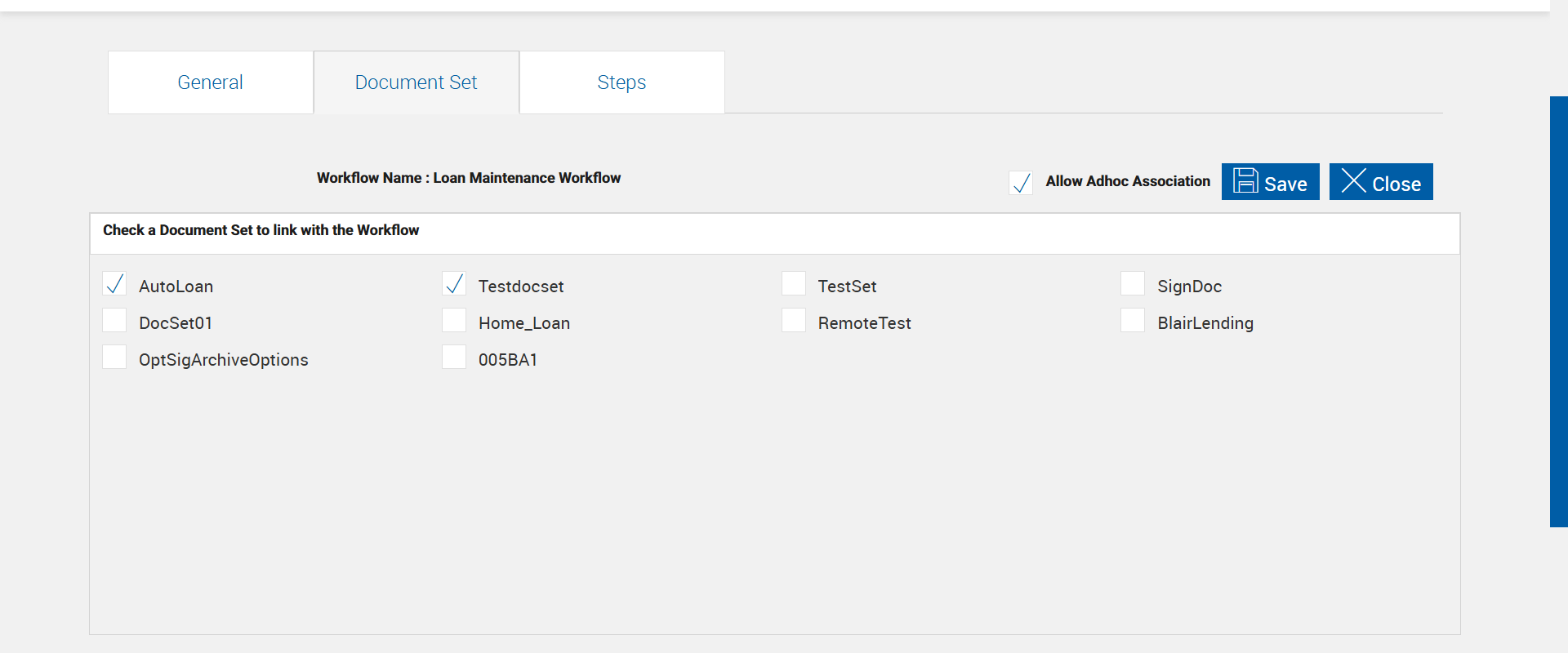This screenshot has height=653, width=1568.
Task: Click the floppy disk Save icon
Action: click(1245, 180)
